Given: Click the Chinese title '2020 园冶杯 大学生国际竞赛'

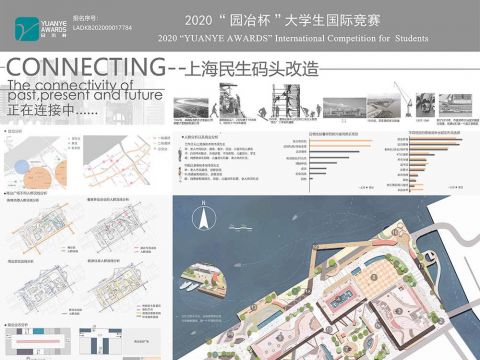Looking at the screenshot, I should pyautogui.click(x=283, y=21).
